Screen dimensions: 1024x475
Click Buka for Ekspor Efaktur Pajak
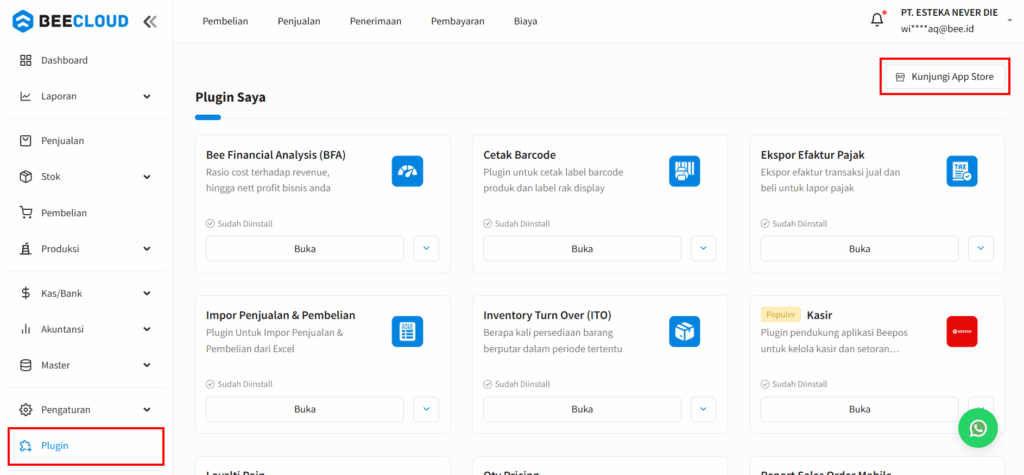tap(859, 249)
